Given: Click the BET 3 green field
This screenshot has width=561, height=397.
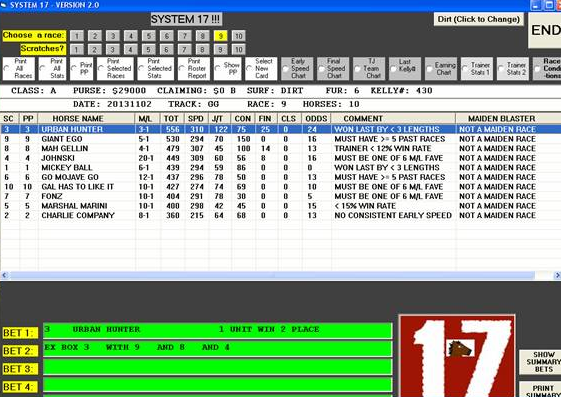Looking at the screenshot, I should tap(218, 367).
